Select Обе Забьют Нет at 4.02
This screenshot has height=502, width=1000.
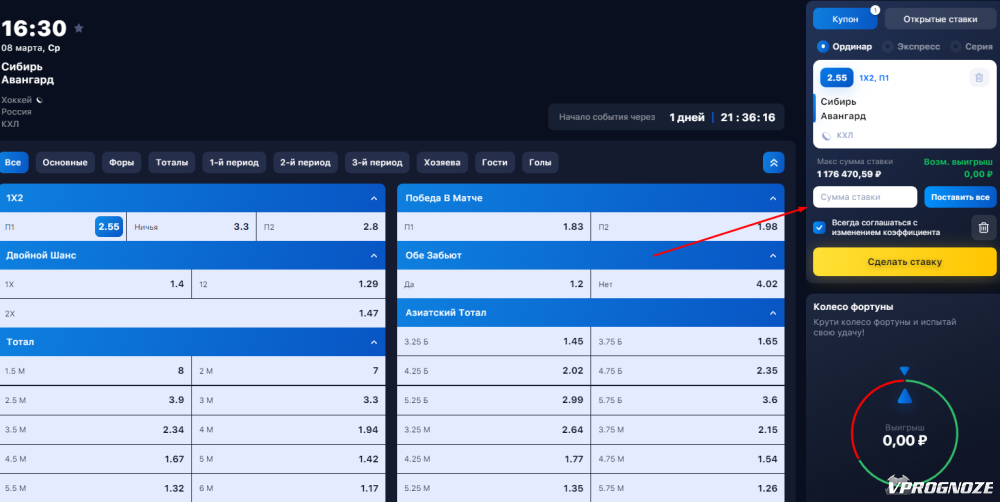click(688, 284)
